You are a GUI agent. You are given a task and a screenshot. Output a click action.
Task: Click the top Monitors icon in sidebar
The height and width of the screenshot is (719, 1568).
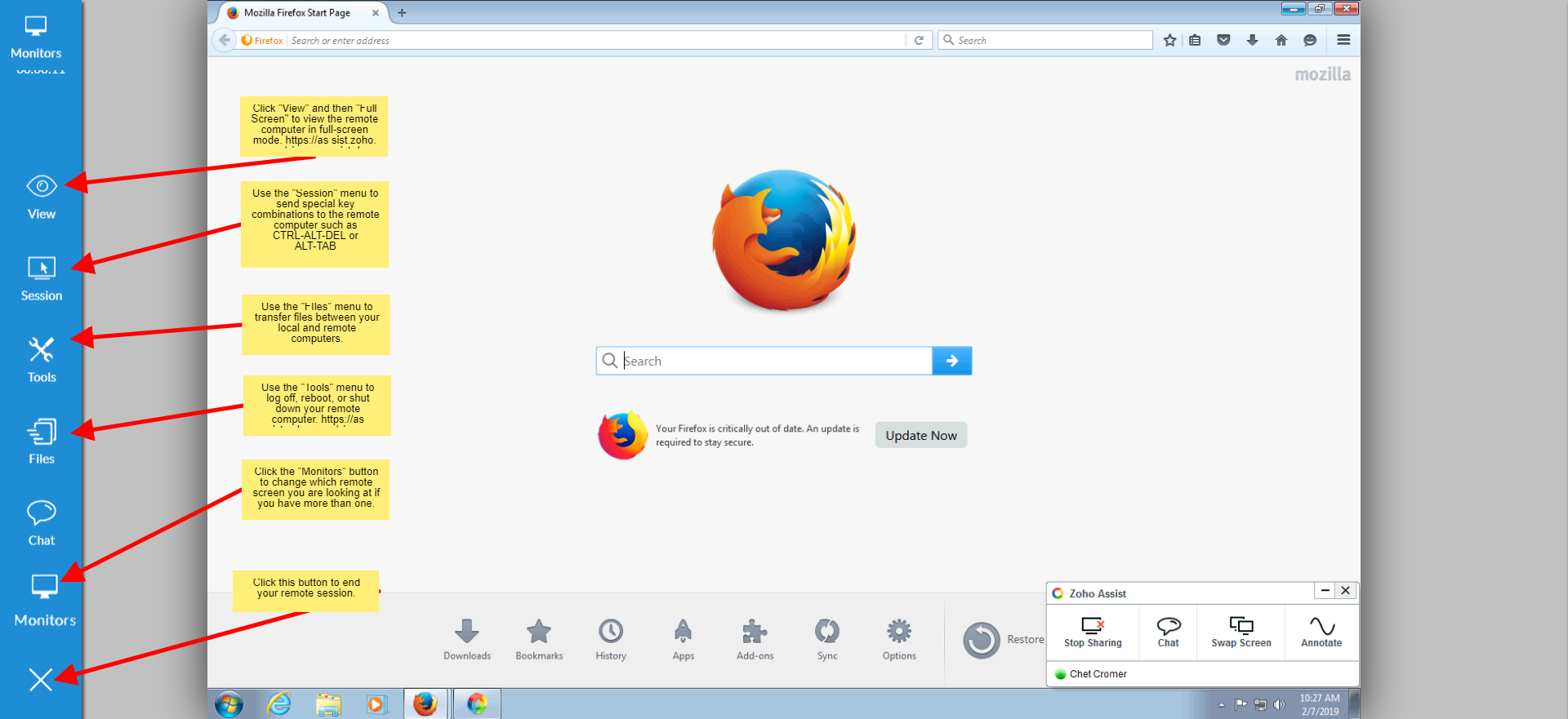tap(36, 38)
